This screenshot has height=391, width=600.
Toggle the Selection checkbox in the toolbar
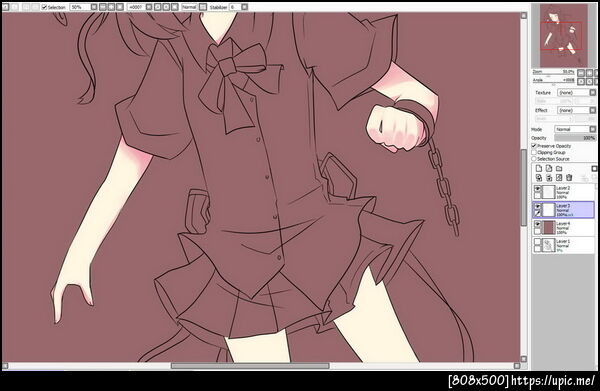[44, 7]
